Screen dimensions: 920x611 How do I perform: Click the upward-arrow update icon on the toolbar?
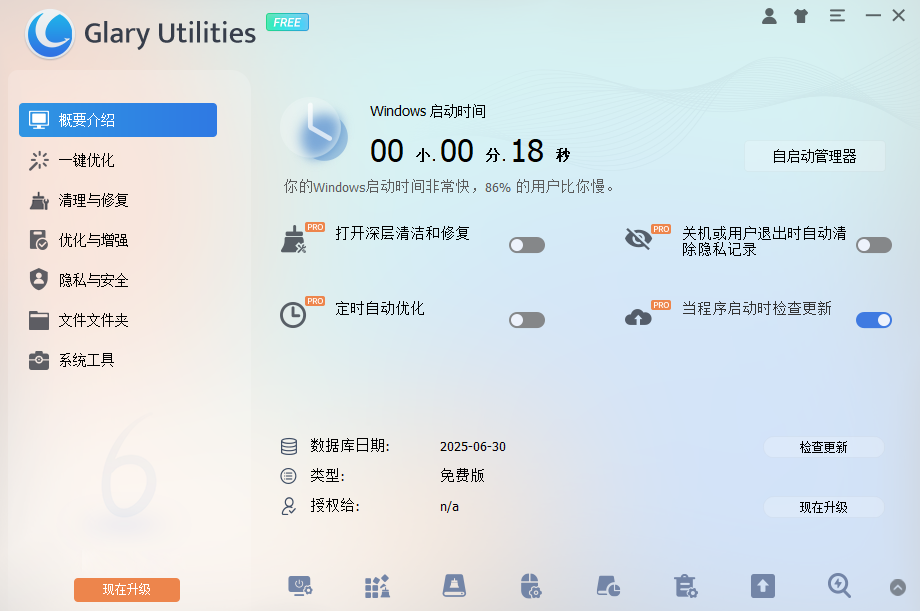pos(761,587)
